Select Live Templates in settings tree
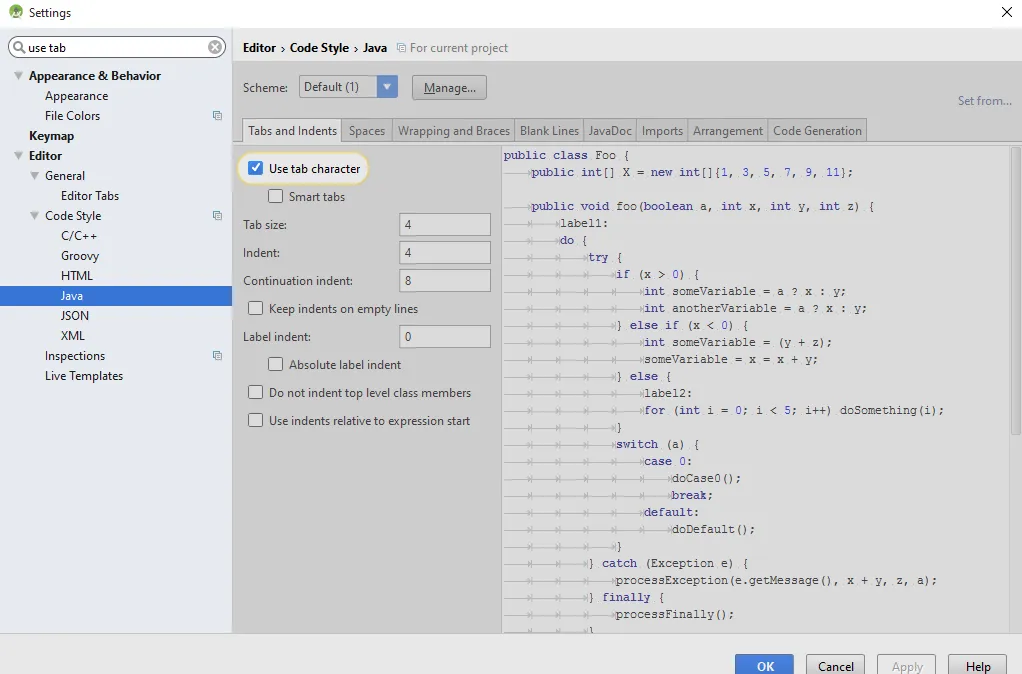The height and width of the screenshot is (674, 1022). pyautogui.click(x=84, y=375)
